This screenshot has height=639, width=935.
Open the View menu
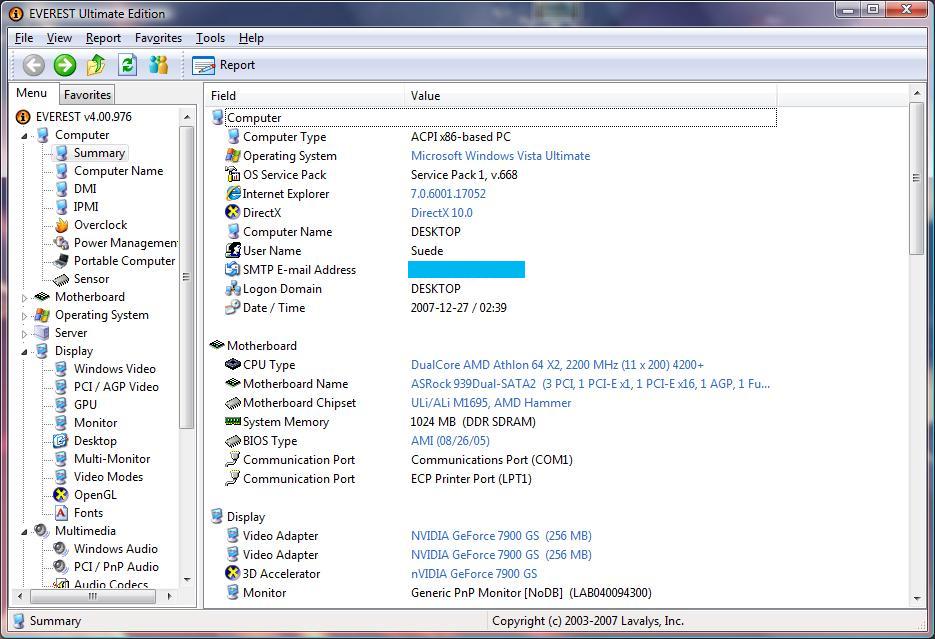[59, 38]
